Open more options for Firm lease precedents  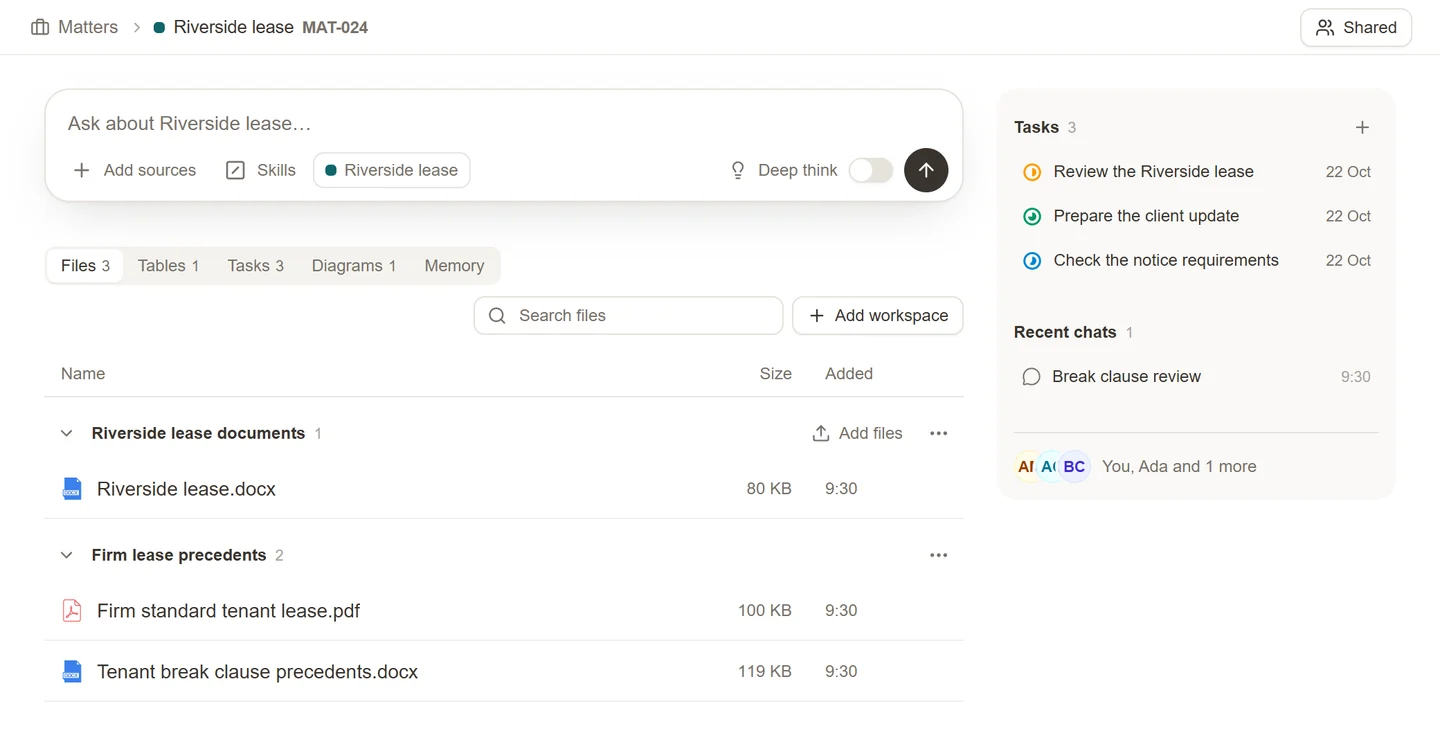click(938, 555)
